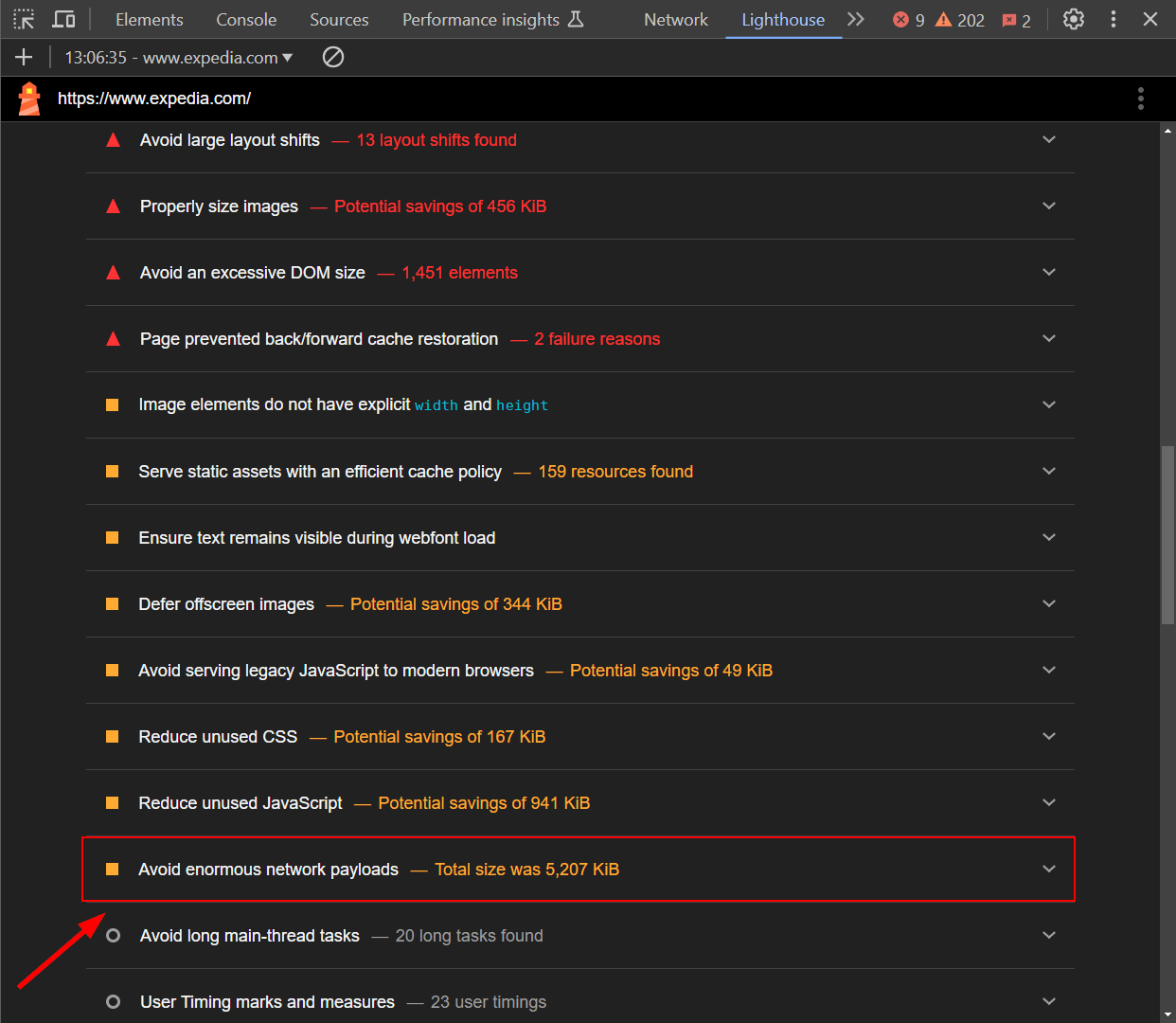Expand Avoid long main-thread tasks chevron
1176x1023 pixels.
click(1049, 936)
